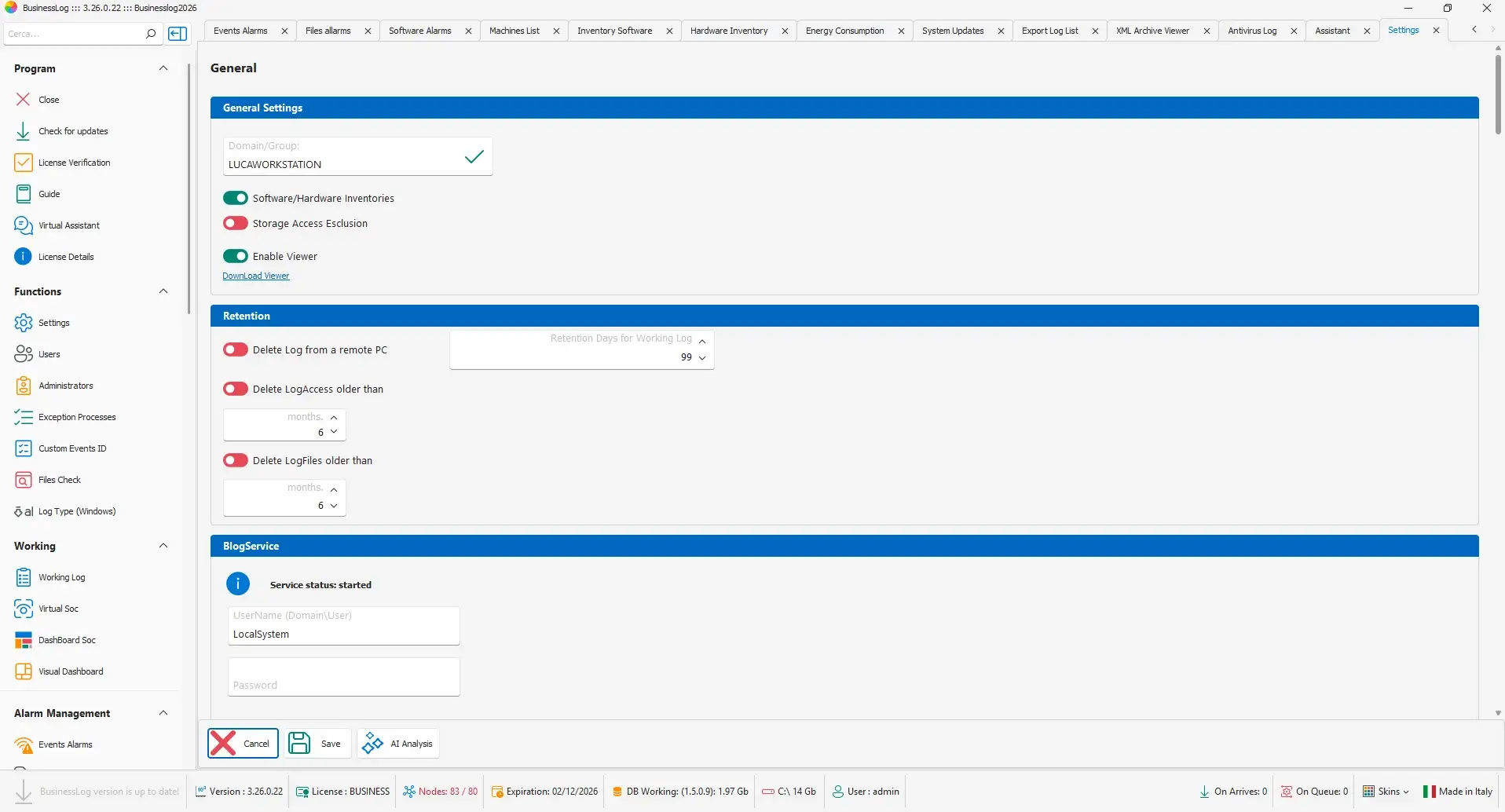Click the Close program icon in sidebar

click(24, 100)
